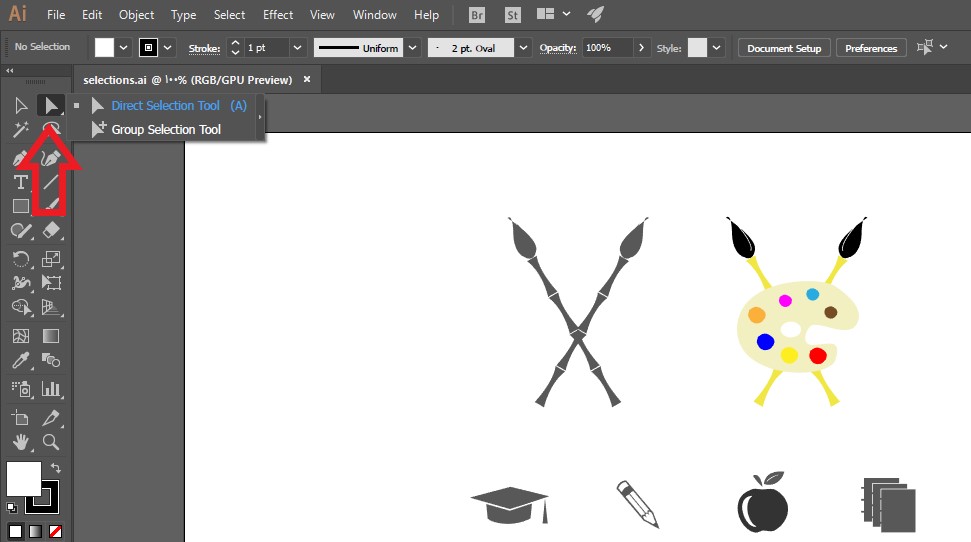Expand the Uniform width profile dropdown

pos(411,48)
